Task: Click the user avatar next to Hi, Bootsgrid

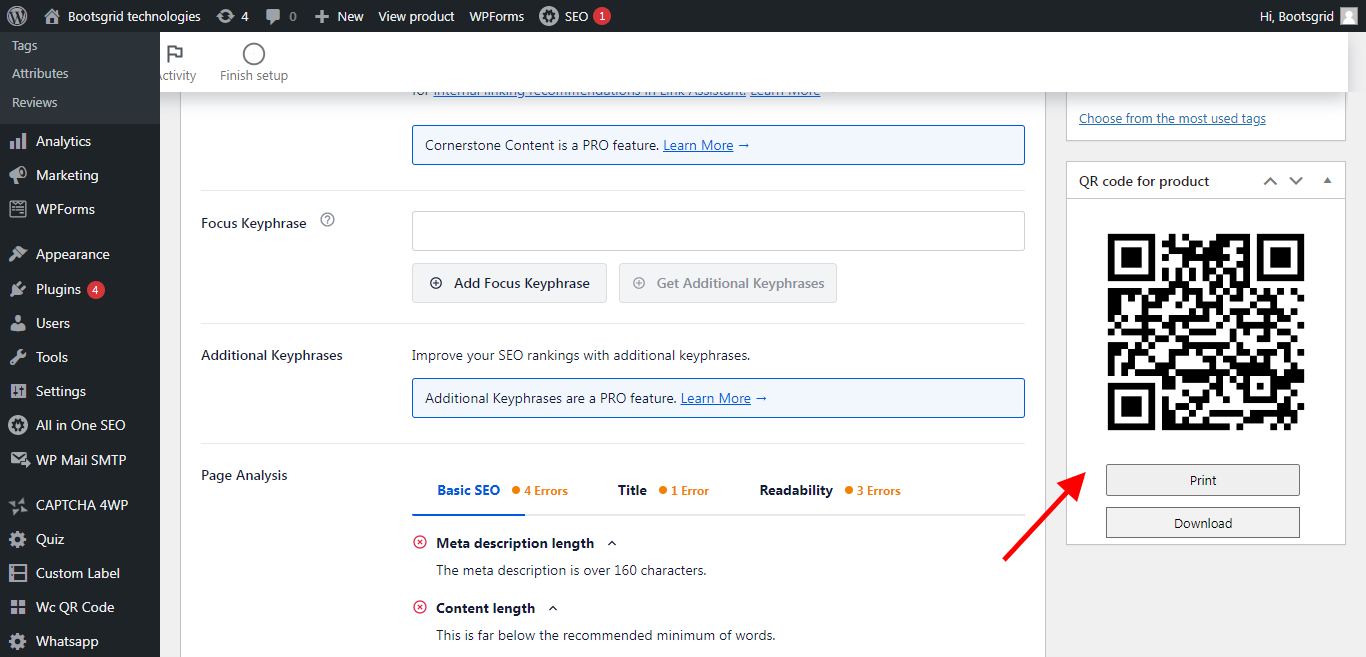Action: 1349,16
